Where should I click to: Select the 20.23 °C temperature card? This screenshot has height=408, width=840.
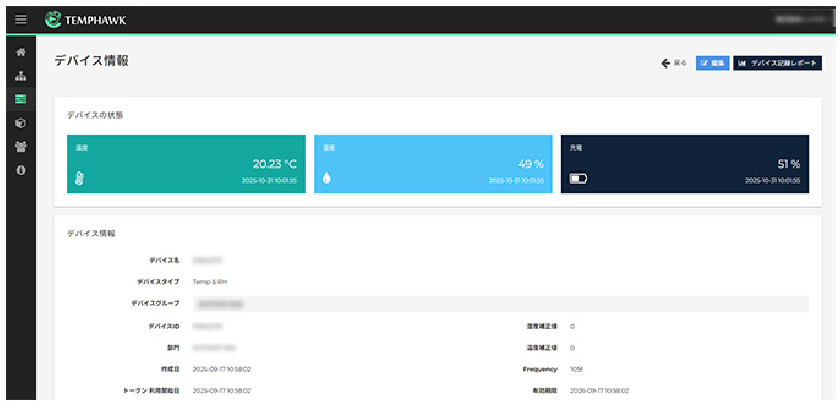coord(186,164)
